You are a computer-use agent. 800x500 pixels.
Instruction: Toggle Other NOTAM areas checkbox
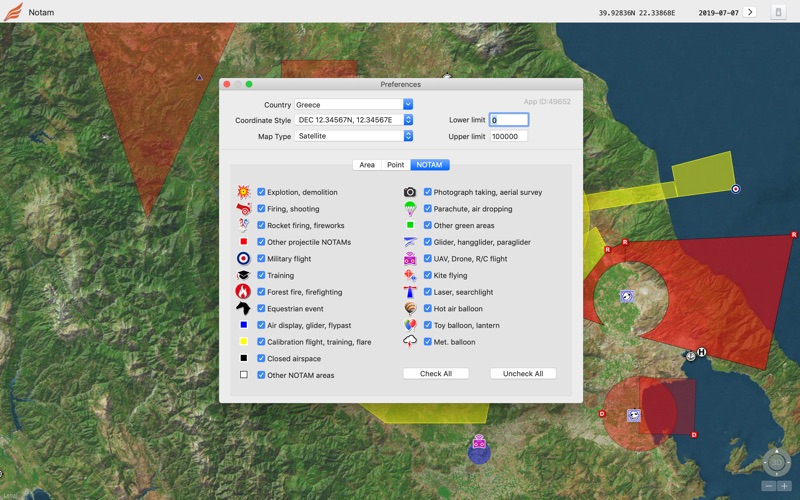261,375
